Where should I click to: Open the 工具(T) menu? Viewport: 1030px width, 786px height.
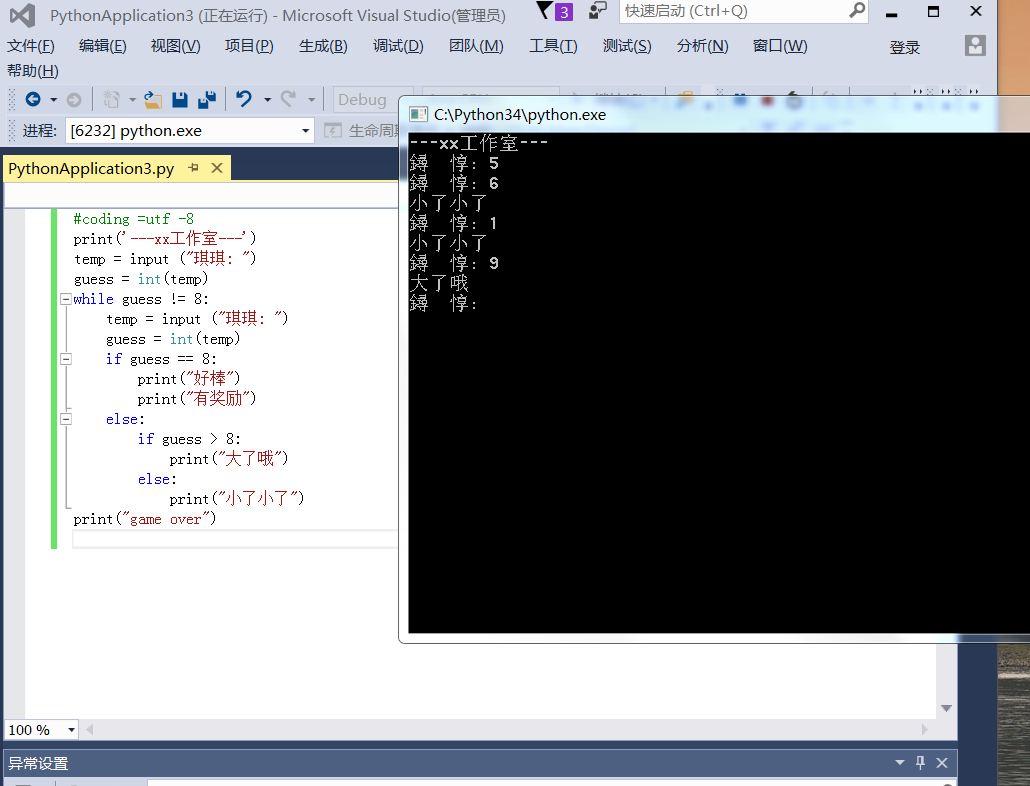tap(553, 46)
